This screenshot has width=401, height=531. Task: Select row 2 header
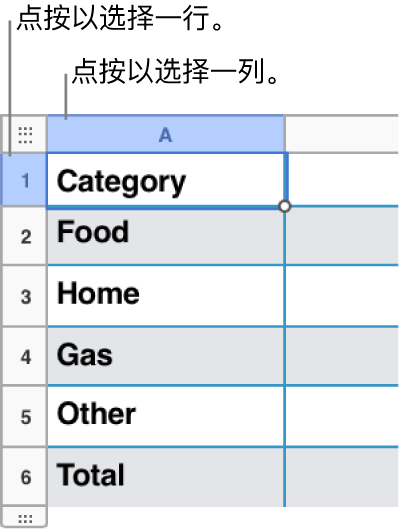pos(25,236)
